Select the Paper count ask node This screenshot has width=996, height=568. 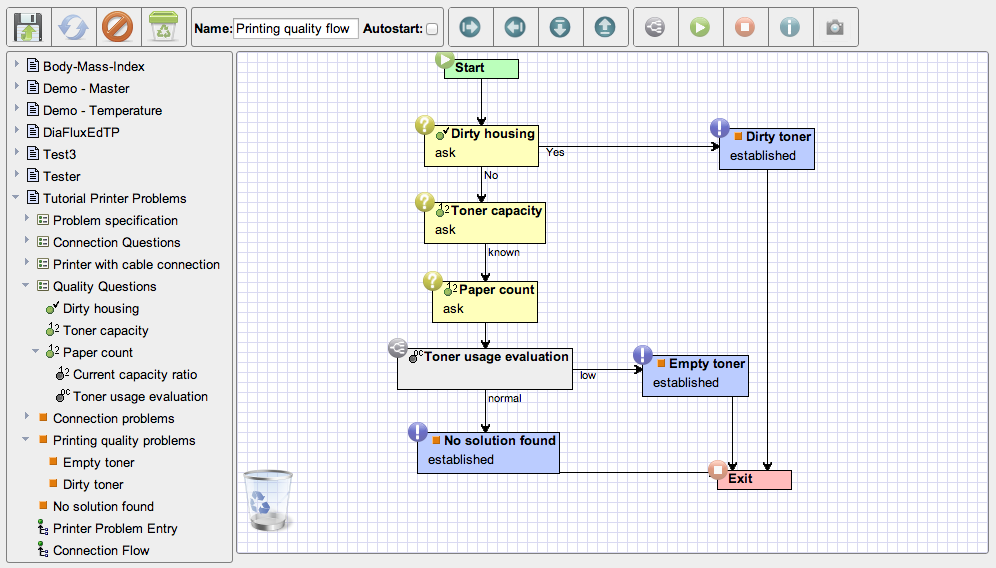tap(485, 302)
